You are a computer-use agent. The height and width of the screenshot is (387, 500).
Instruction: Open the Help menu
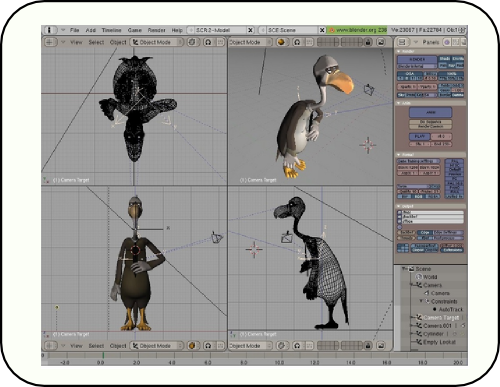[177, 30]
